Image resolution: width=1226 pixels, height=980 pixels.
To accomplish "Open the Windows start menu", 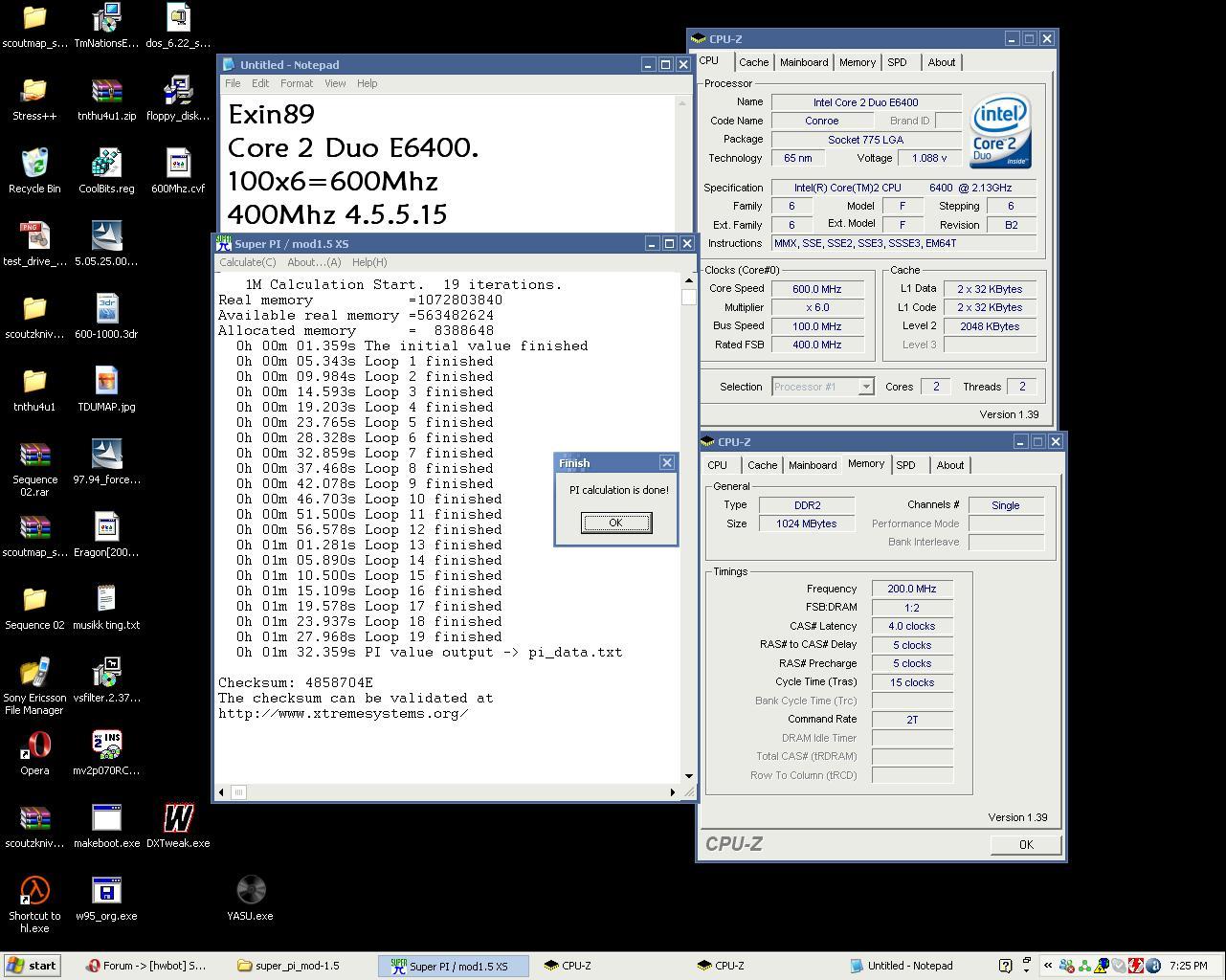I will pos(33,966).
